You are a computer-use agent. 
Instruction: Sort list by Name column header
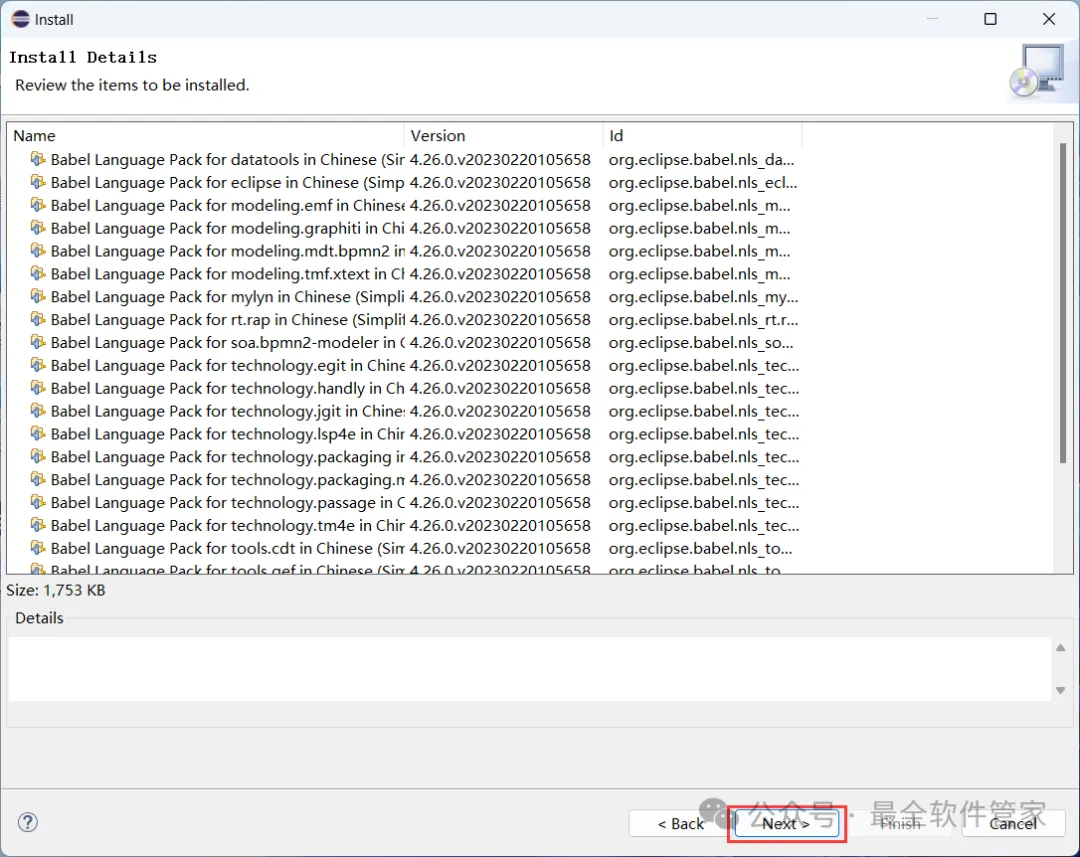pyautogui.click(x=205, y=136)
